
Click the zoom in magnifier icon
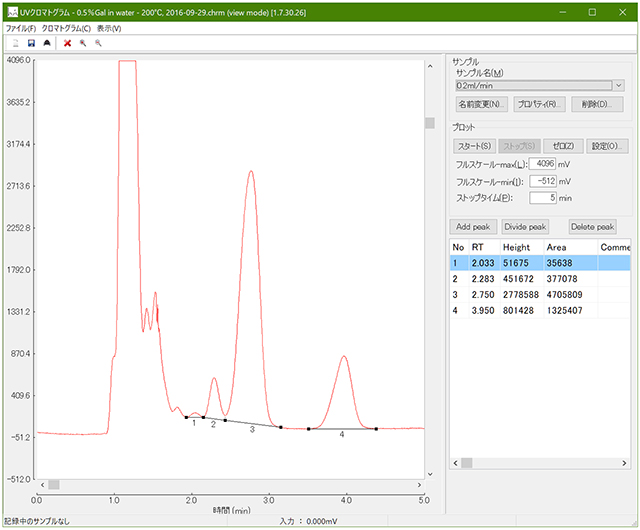point(82,44)
